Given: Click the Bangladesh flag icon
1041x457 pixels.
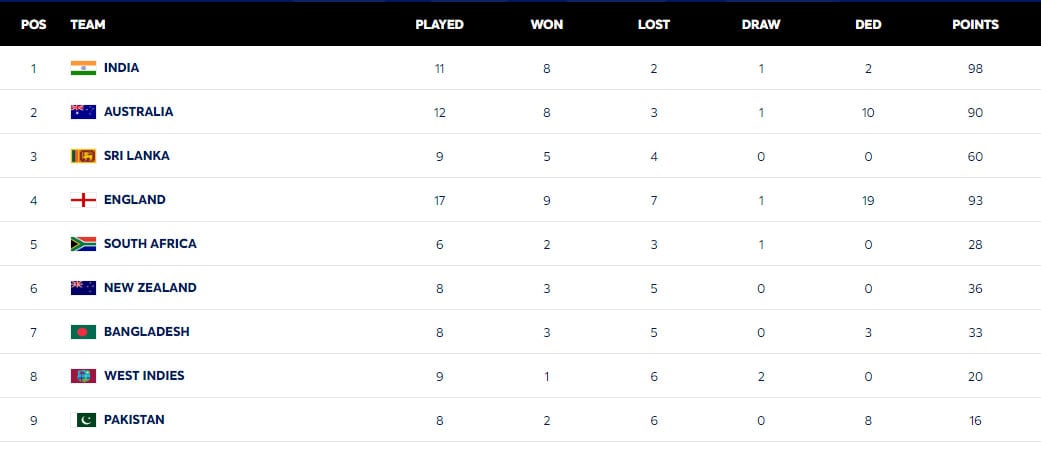Looking at the screenshot, I should pos(83,331).
